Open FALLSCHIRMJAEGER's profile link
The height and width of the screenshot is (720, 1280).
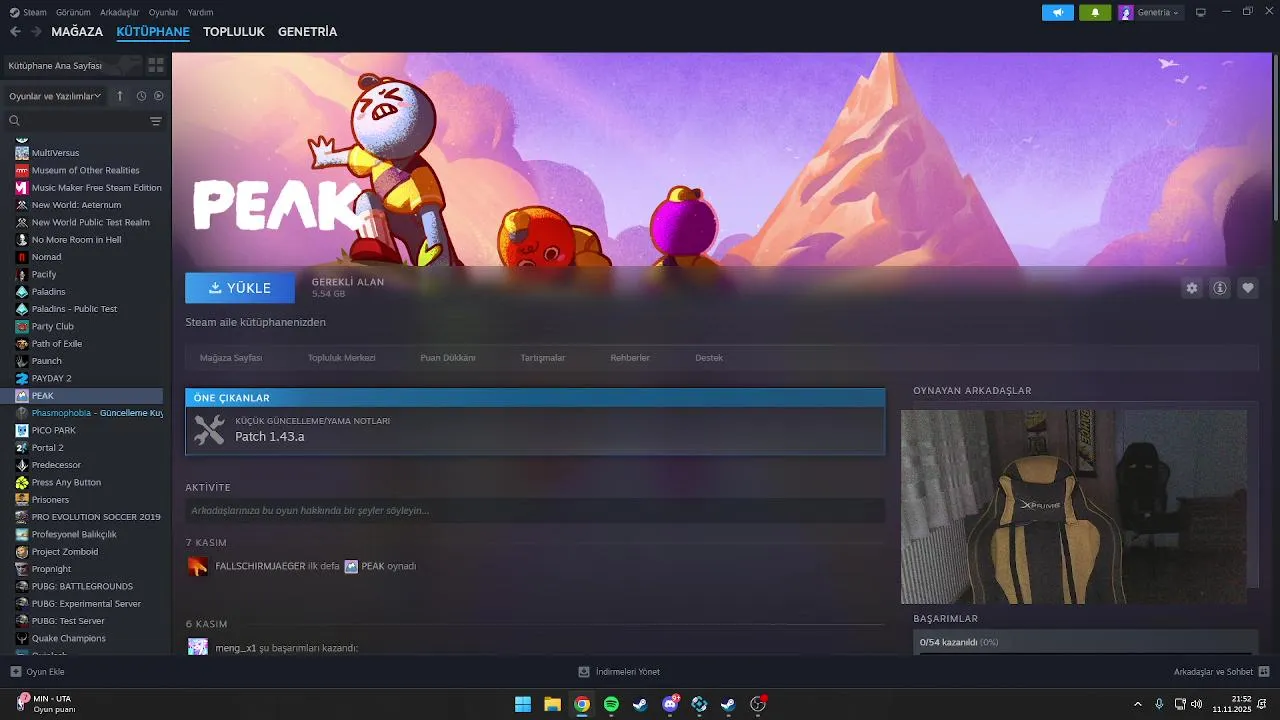[260, 566]
